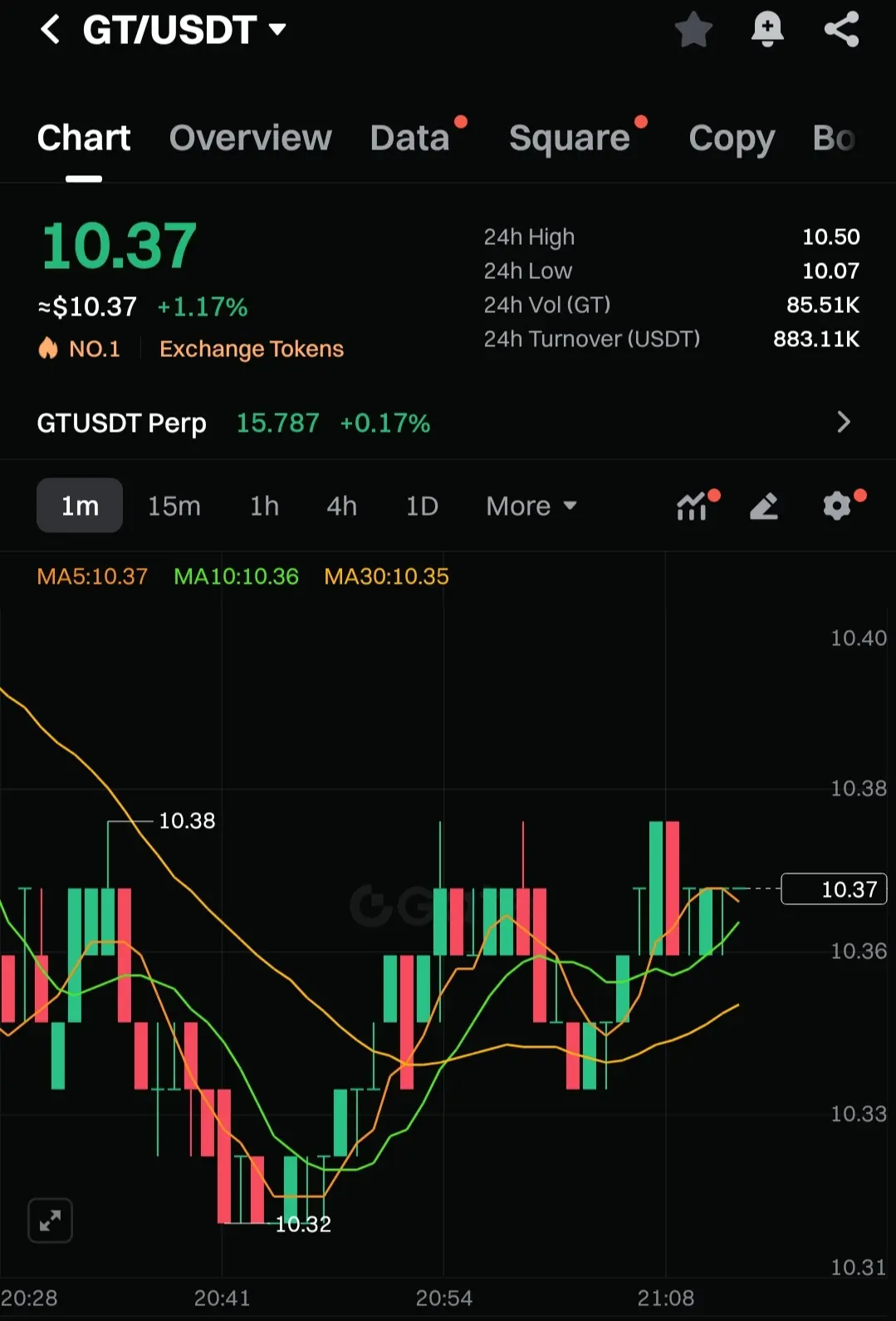
Task: Tap the MA10:10.36 indicator label
Action: (236, 576)
